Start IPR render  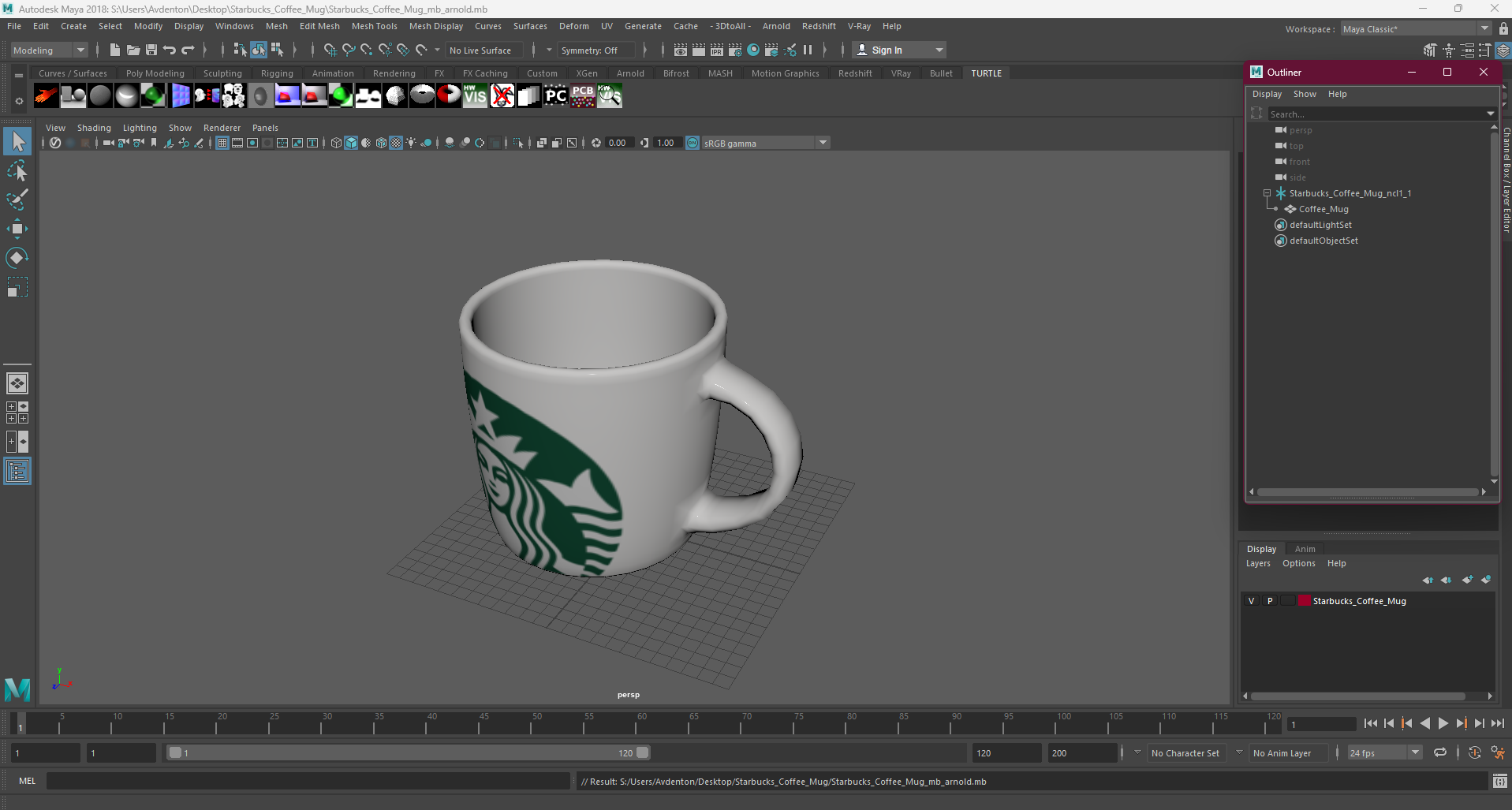pos(717,50)
